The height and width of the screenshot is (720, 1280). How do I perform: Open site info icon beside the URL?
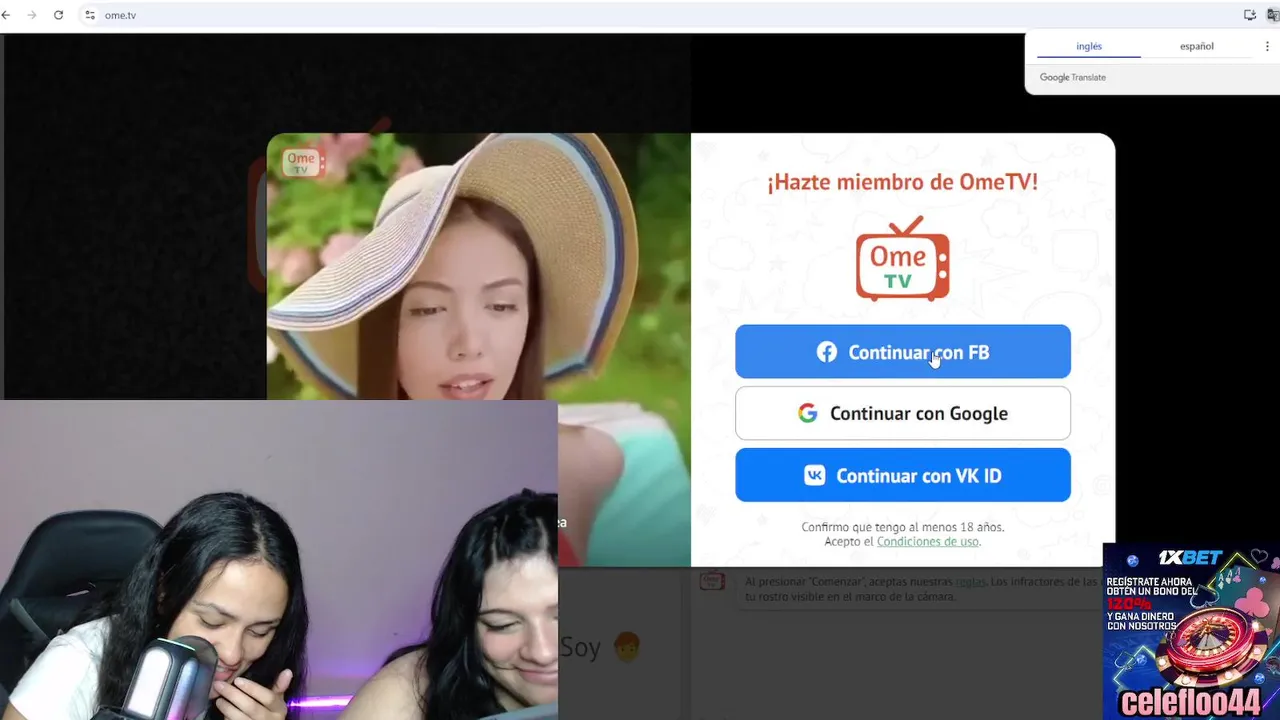point(90,15)
